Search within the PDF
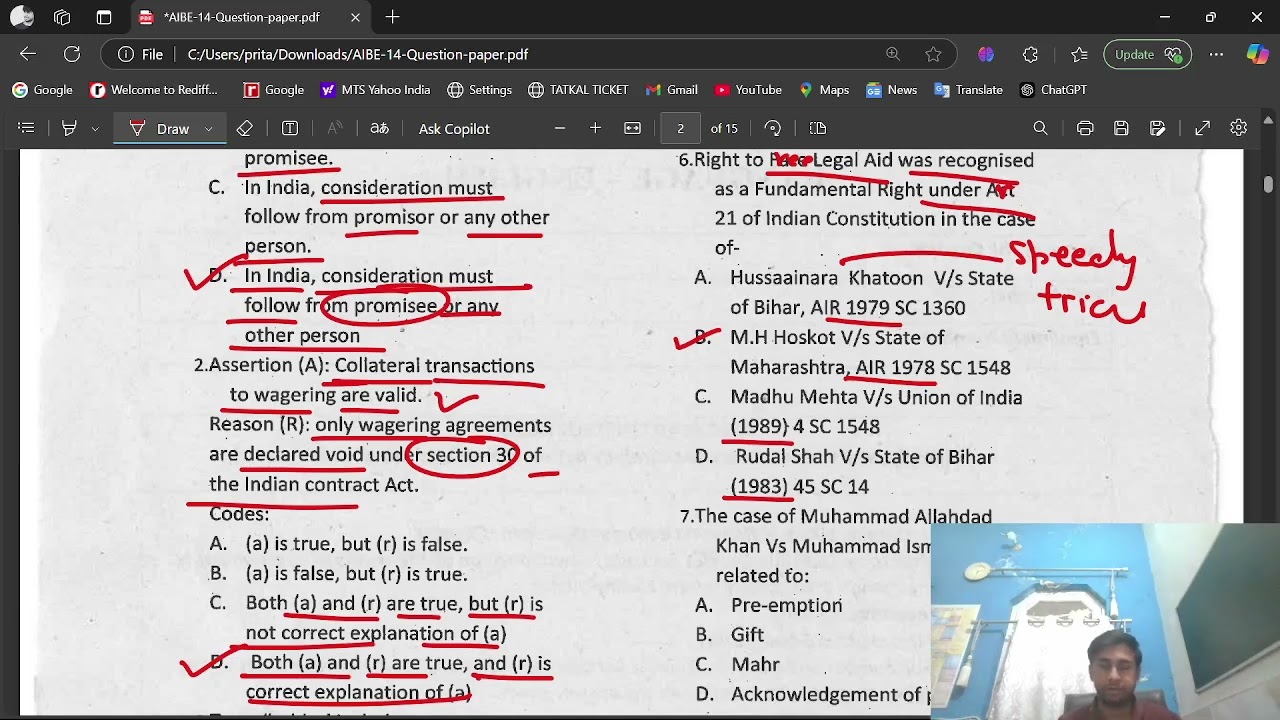This screenshot has width=1280, height=720. 1040,128
